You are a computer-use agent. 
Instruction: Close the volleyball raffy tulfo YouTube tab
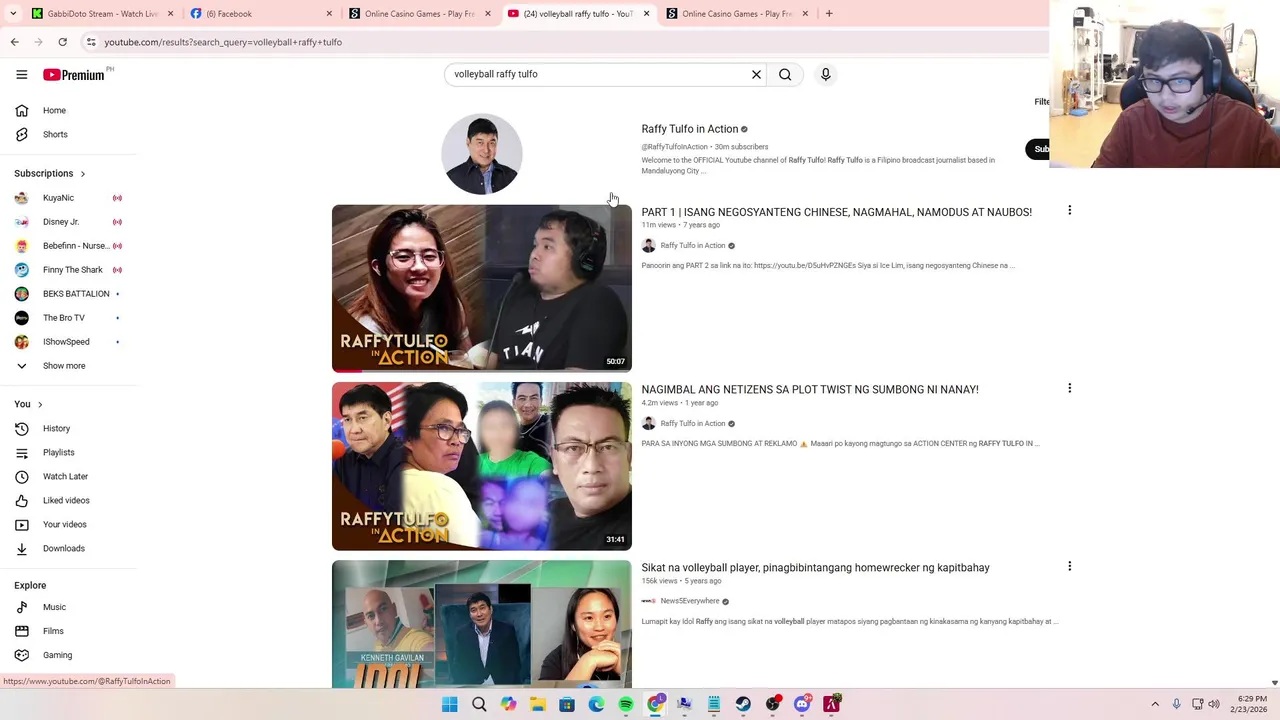pos(646,14)
